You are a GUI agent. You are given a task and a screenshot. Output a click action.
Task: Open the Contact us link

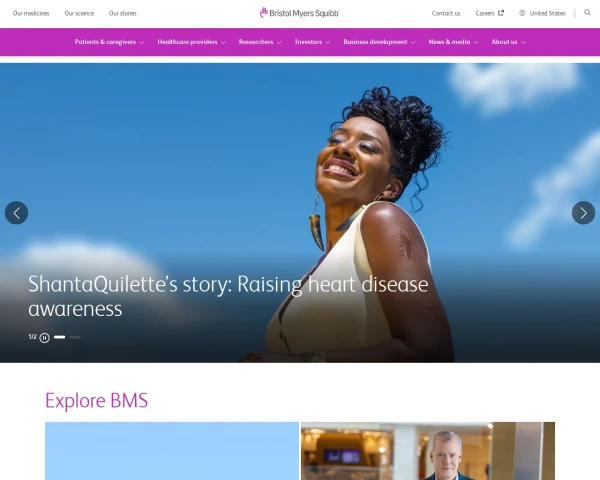(446, 13)
